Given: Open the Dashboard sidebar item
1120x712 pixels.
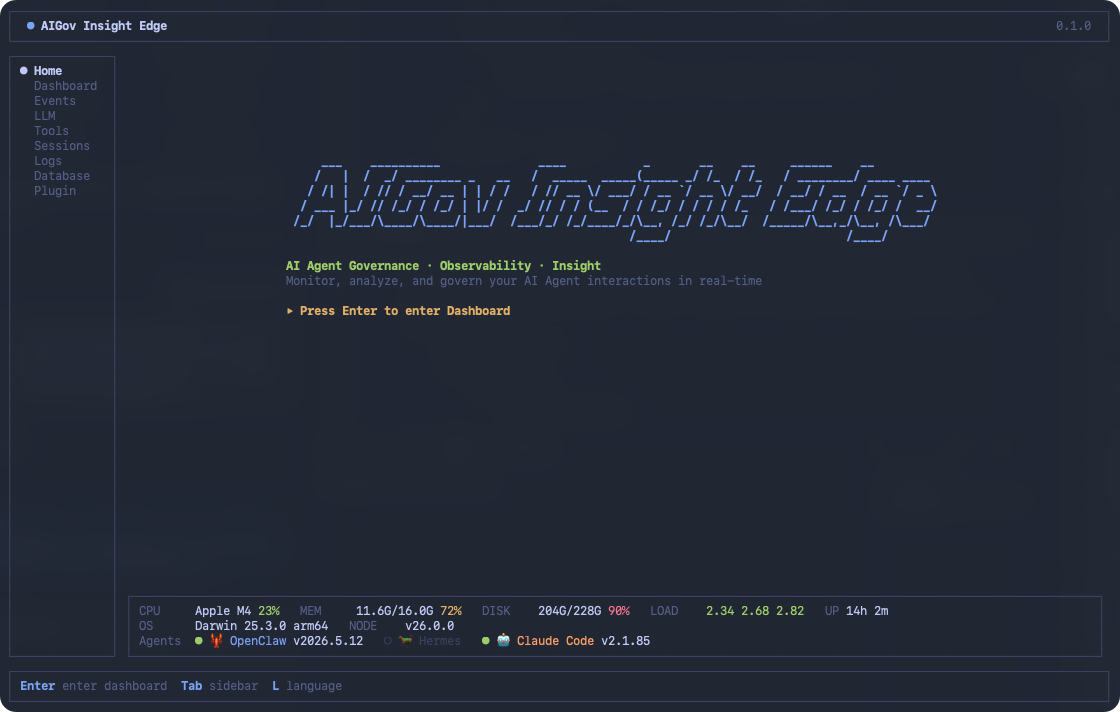Looking at the screenshot, I should pos(65,86).
